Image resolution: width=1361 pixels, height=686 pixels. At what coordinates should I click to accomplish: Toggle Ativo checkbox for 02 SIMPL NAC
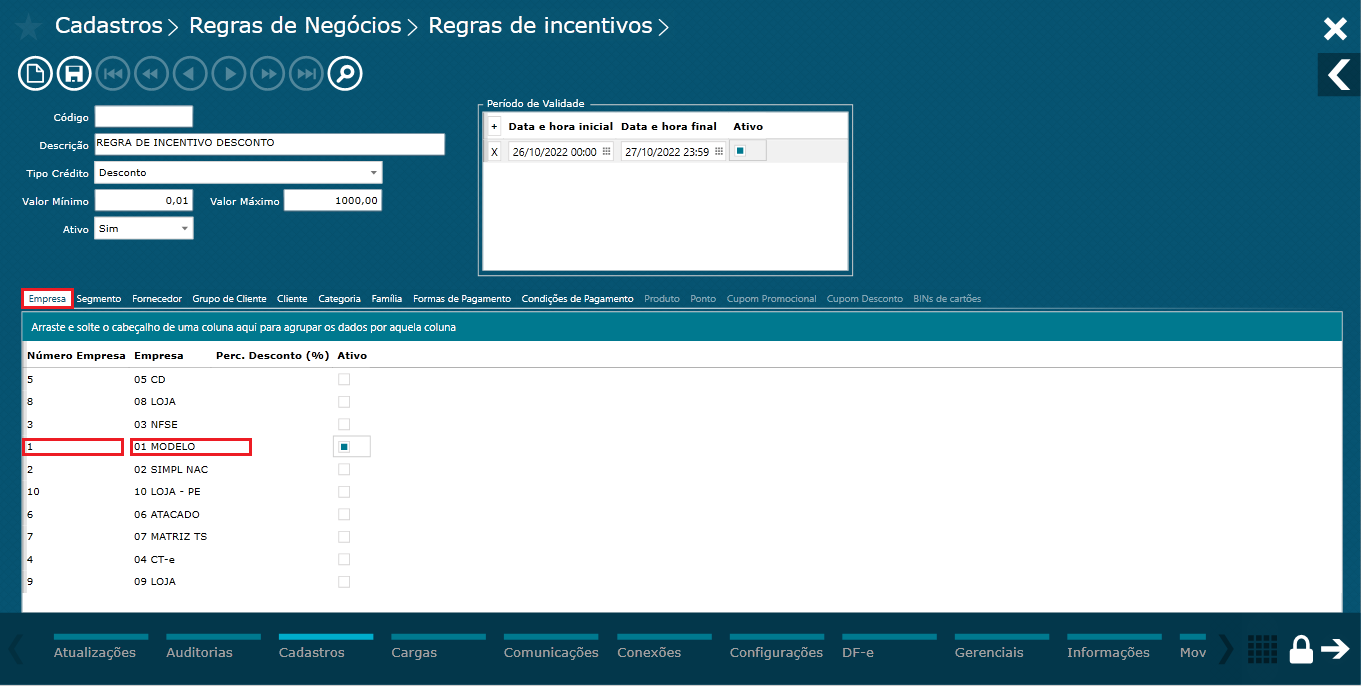(x=344, y=469)
